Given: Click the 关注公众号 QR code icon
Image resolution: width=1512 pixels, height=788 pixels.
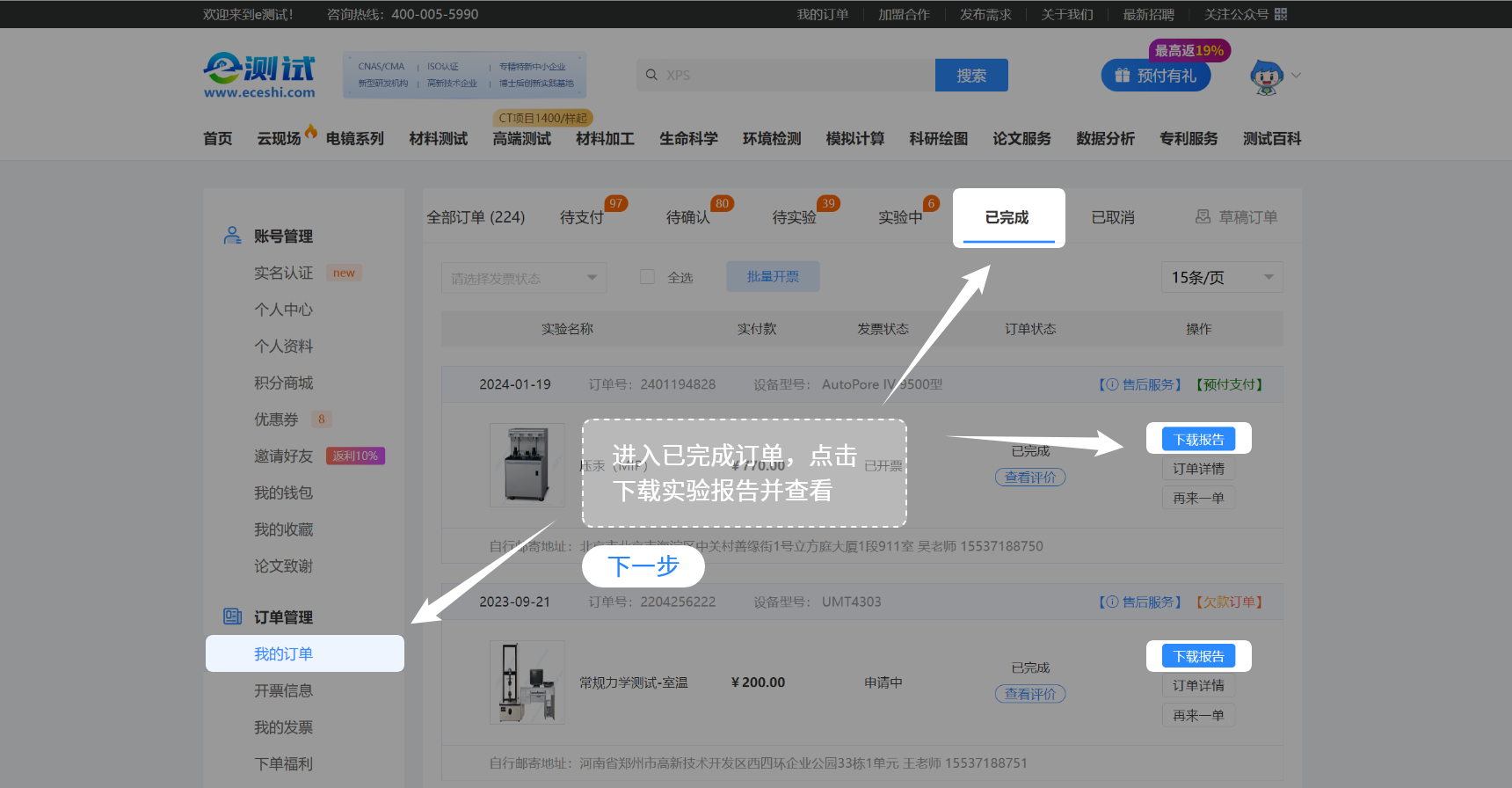Looking at the screenshot, I should [1281, 14].
